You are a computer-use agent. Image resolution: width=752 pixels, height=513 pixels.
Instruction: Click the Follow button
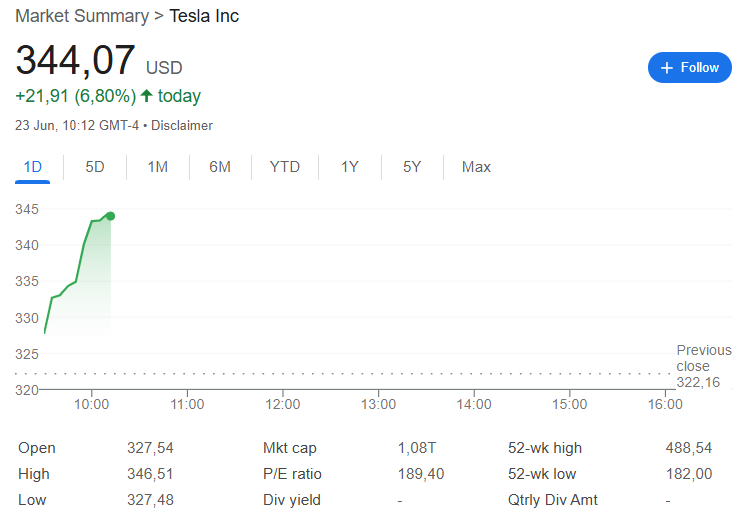[689, 68]
